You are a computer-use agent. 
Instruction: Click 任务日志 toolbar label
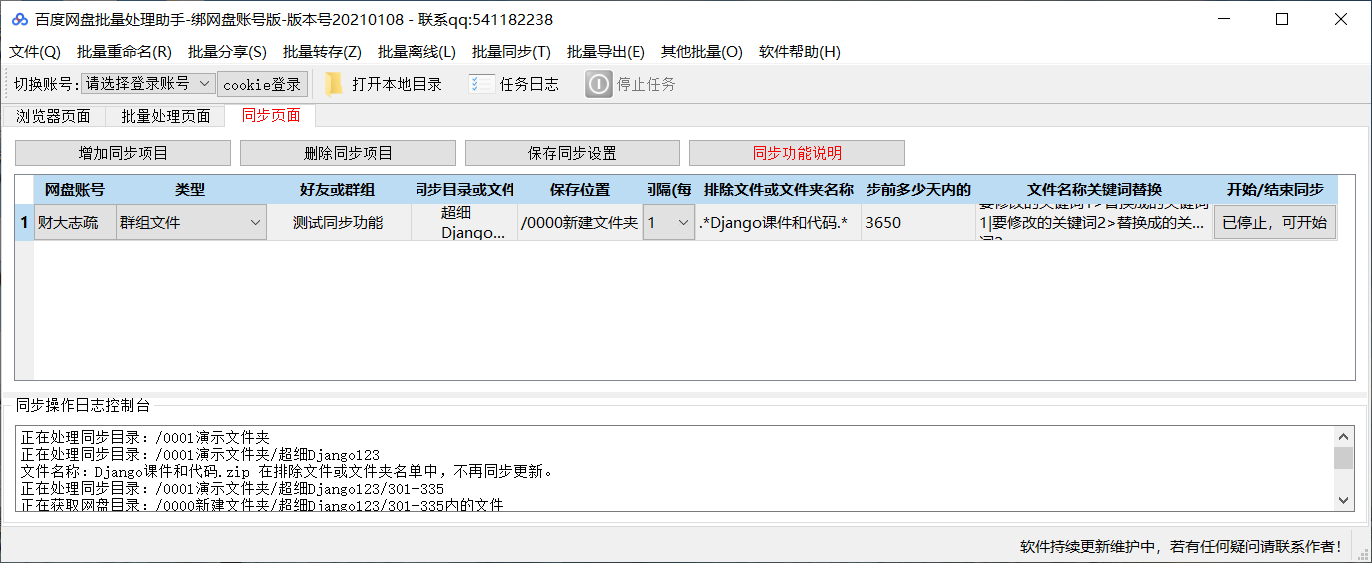[529, 84]
